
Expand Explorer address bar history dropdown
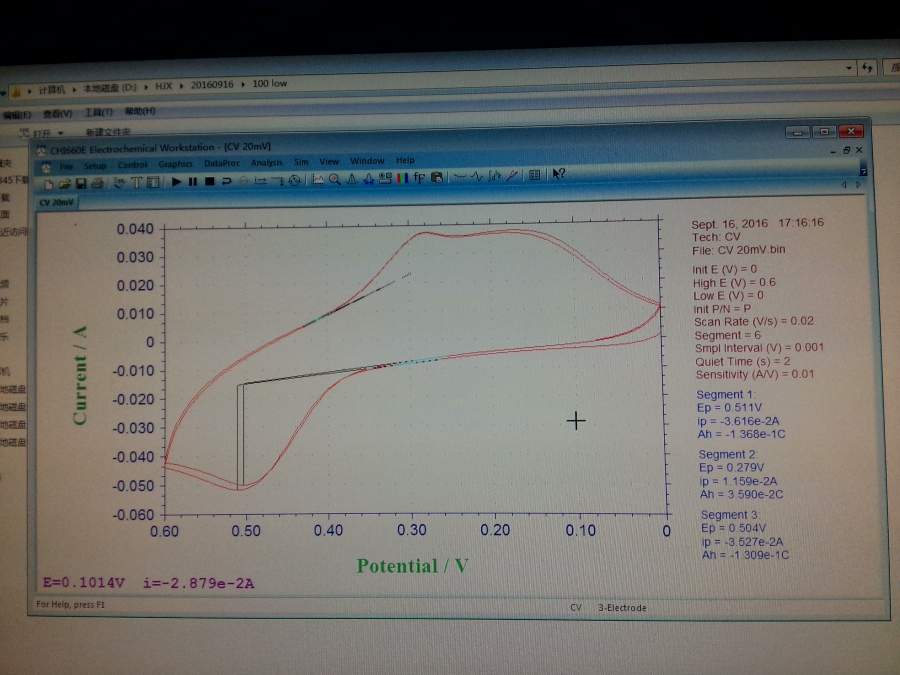pyautogui.click(x=848, y=68)
